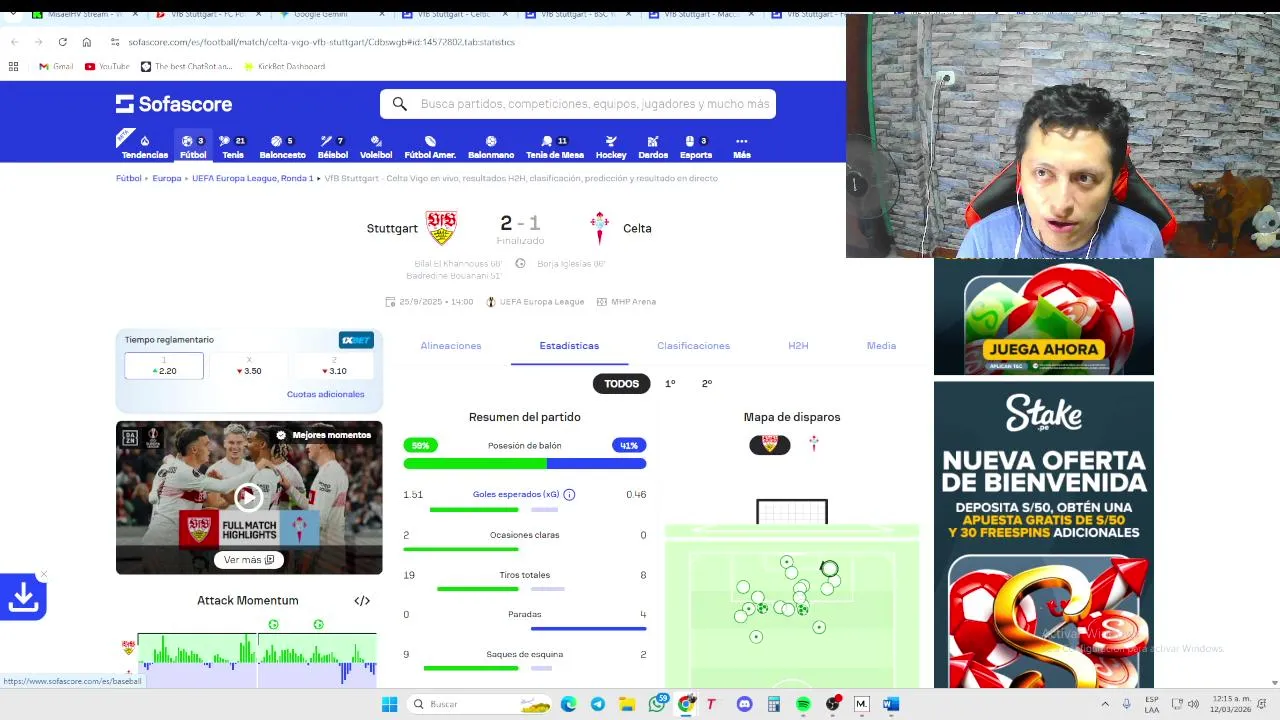Open the Gmail bookmark
The image size is (1280, 720).
56,66
